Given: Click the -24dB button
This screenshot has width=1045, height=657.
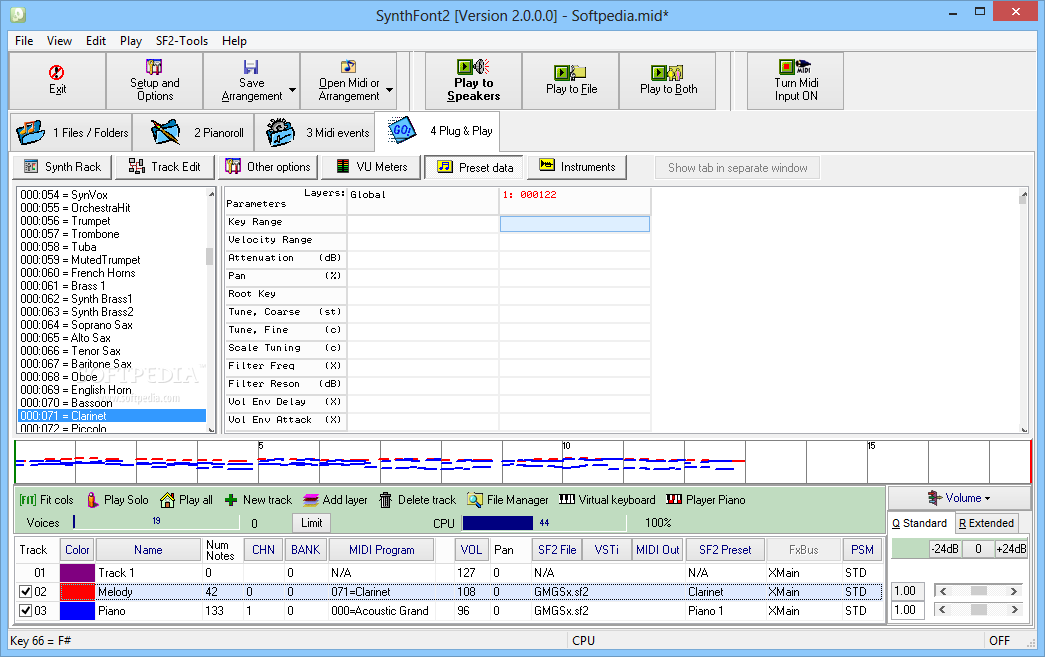Looking at the screenshot, I should 945,549.
